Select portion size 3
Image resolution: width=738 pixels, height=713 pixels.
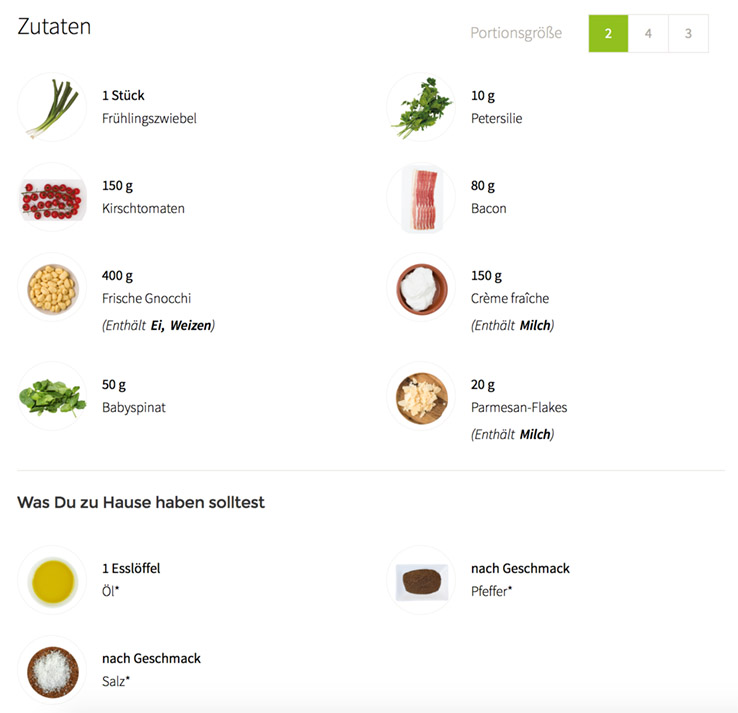pos(688,33)
